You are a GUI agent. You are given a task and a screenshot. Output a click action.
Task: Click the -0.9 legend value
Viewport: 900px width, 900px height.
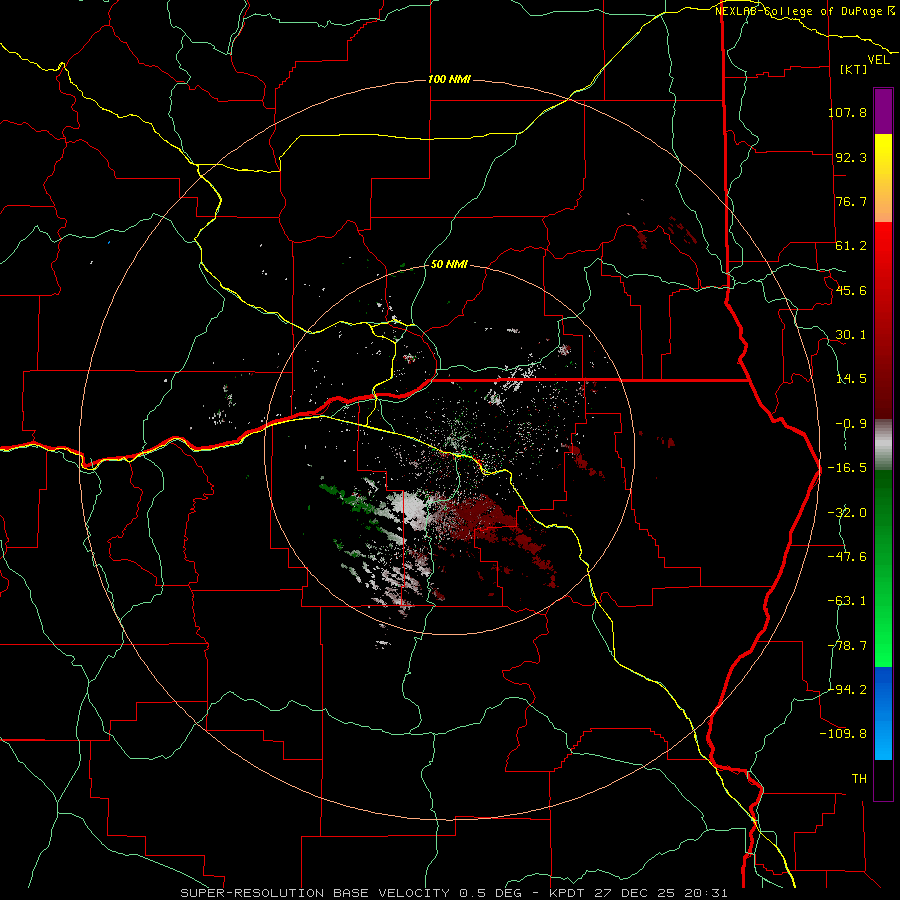click(x=851, y=424)
